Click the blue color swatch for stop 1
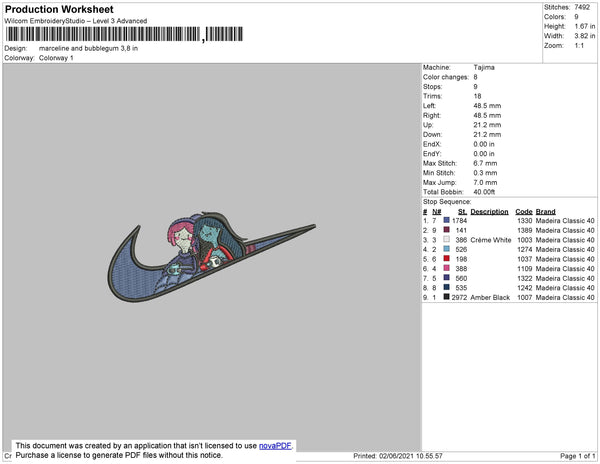Image resolution: width=600 pixels, height=464 pixels. coord(446,220)
